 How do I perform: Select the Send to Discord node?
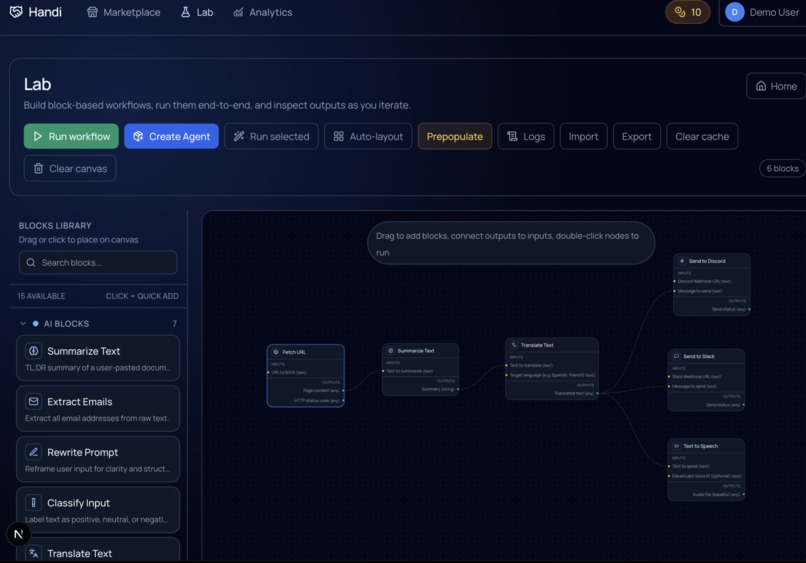pos(712,284)
